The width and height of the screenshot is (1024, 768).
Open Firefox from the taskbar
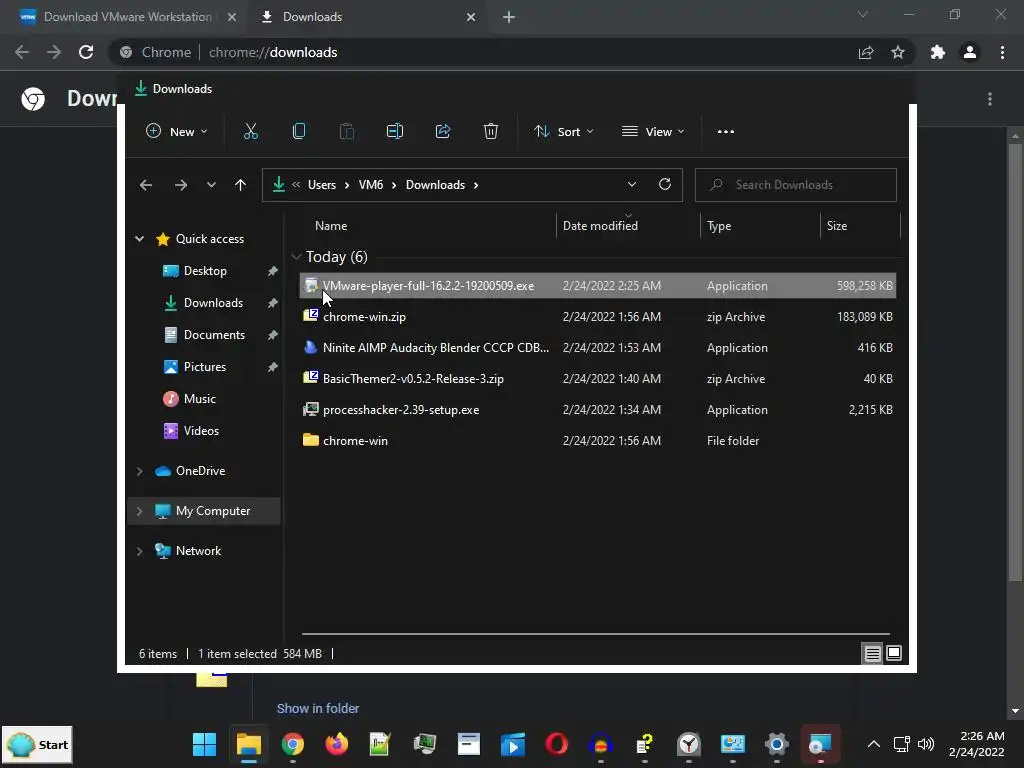[x=337, y=744]
